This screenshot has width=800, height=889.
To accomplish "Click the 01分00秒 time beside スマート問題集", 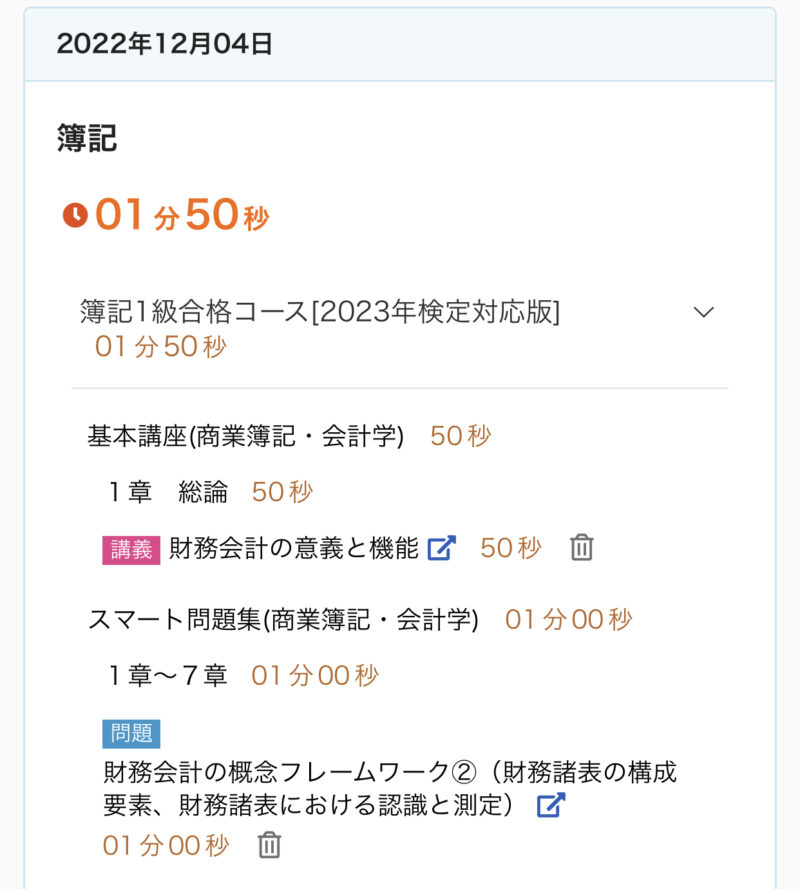I will click(568, 620).
